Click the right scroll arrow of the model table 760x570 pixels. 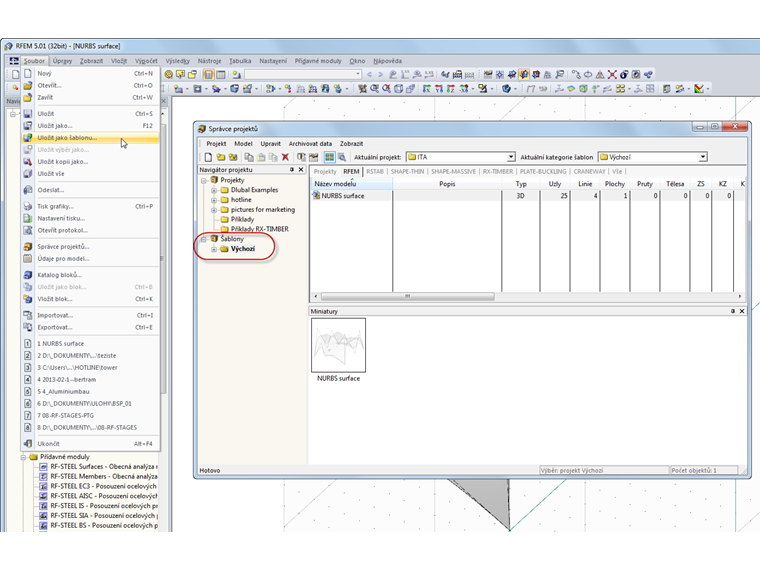740,296
